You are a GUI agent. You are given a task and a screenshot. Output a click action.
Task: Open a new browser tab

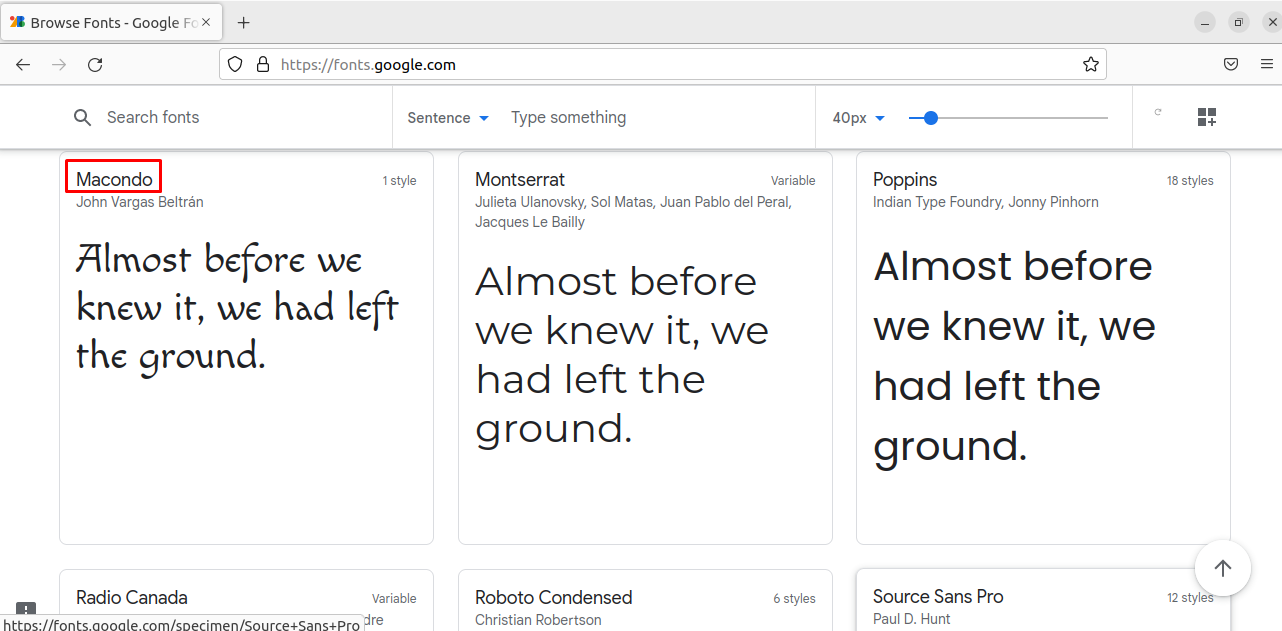(x=243, y=22)
